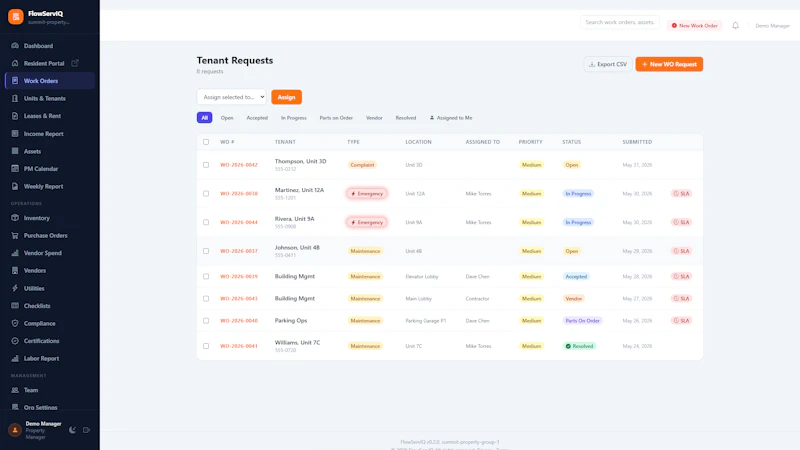800x450 pixels.
Task: Click SLA badge on WO-2026-0038 row
Action: point(682,193)
